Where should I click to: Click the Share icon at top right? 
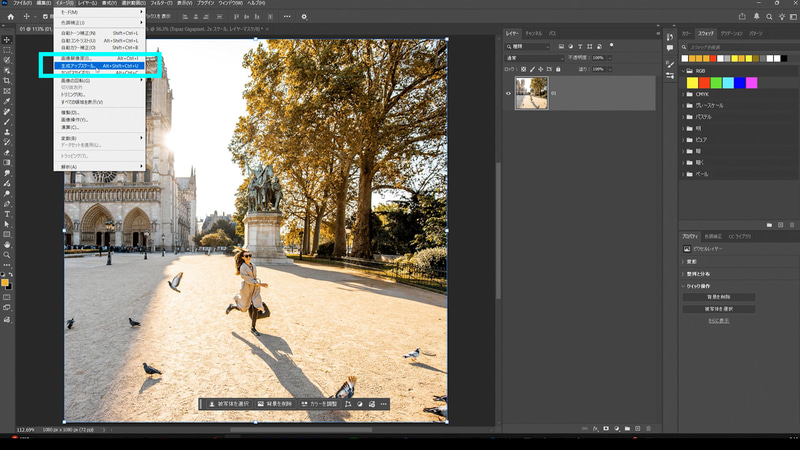point(742,16)
